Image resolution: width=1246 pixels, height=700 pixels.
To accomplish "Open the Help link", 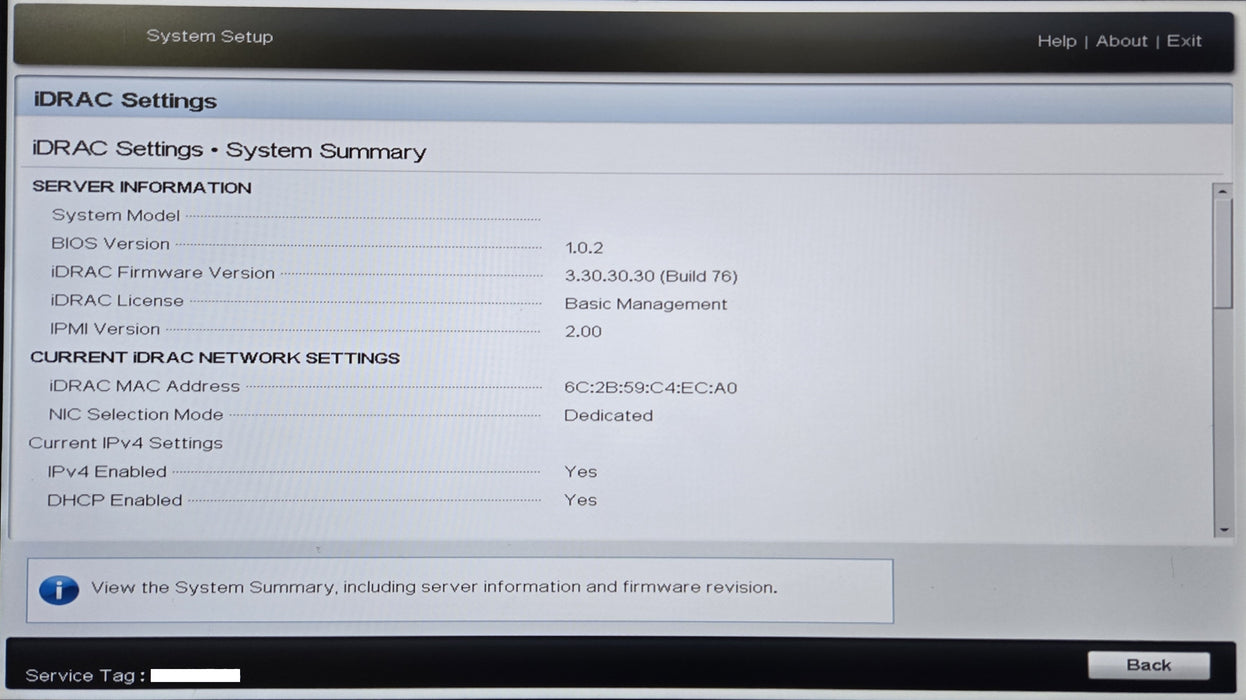I will tap(1056, 41).
